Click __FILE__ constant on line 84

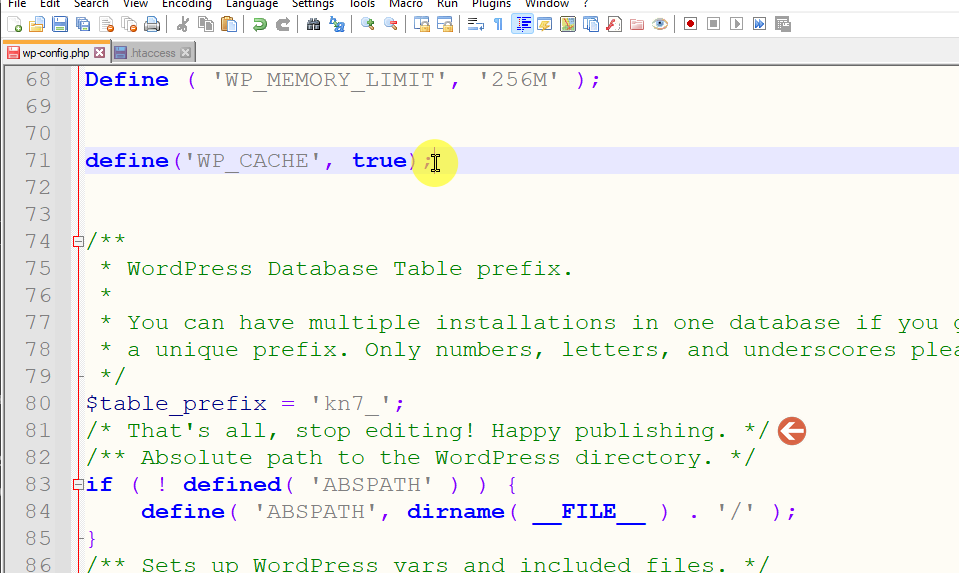[x=588, y=512]
